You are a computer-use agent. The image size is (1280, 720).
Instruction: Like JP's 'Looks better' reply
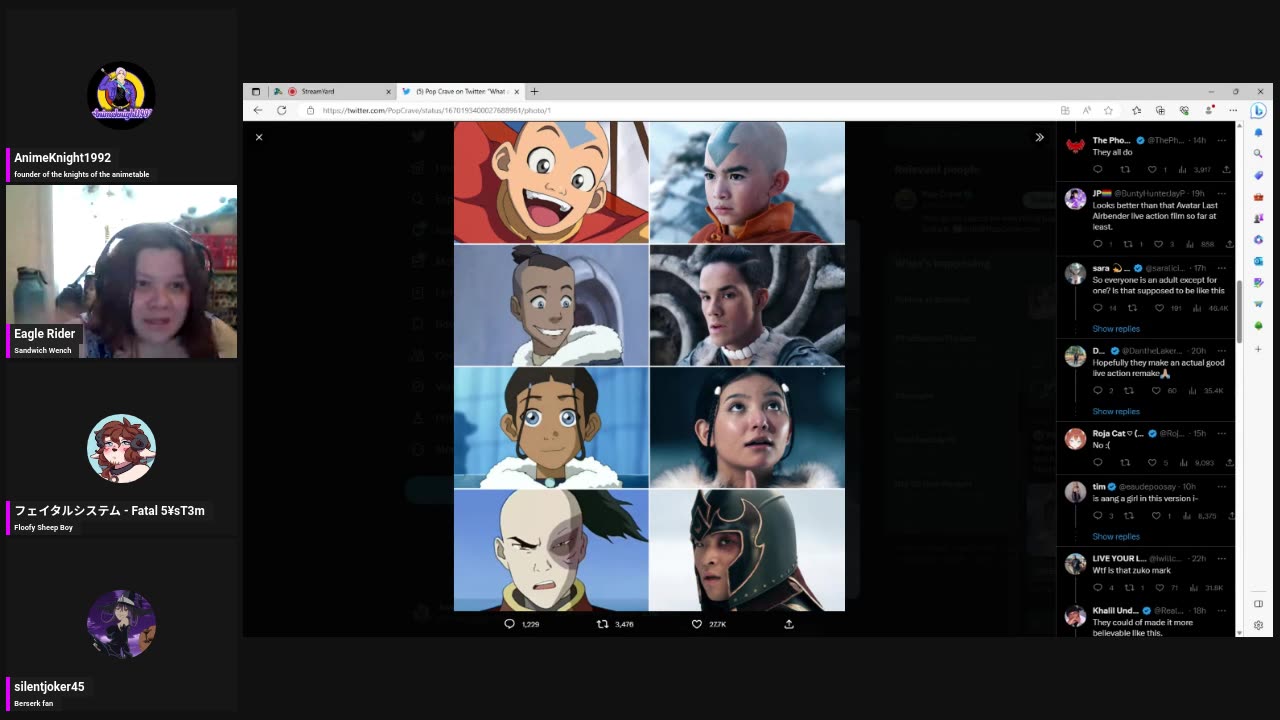coord(1158,244)
